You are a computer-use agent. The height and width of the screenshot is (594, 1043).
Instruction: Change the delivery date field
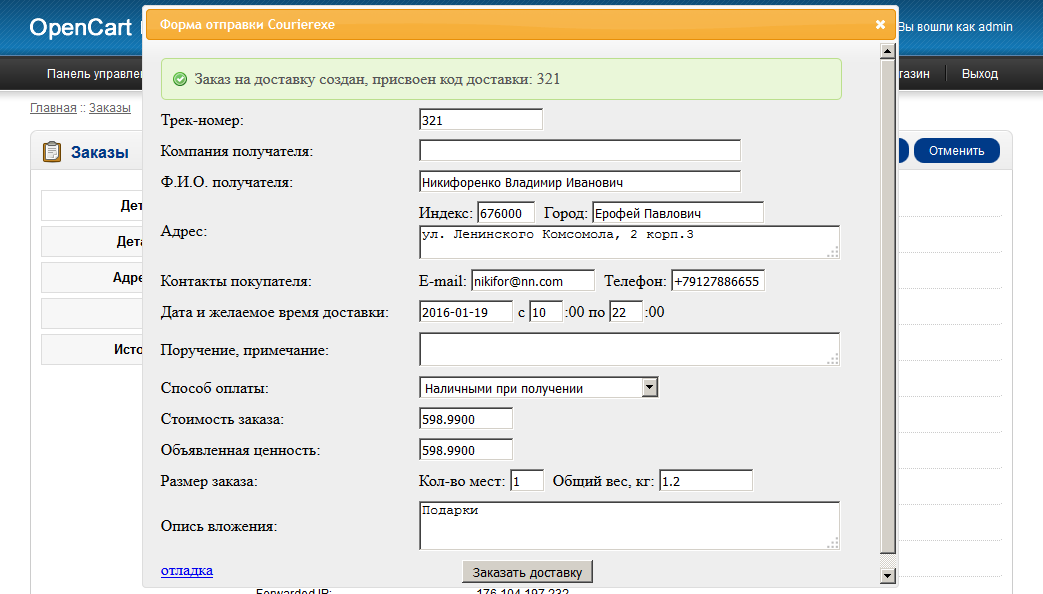(x=466, y=312)
